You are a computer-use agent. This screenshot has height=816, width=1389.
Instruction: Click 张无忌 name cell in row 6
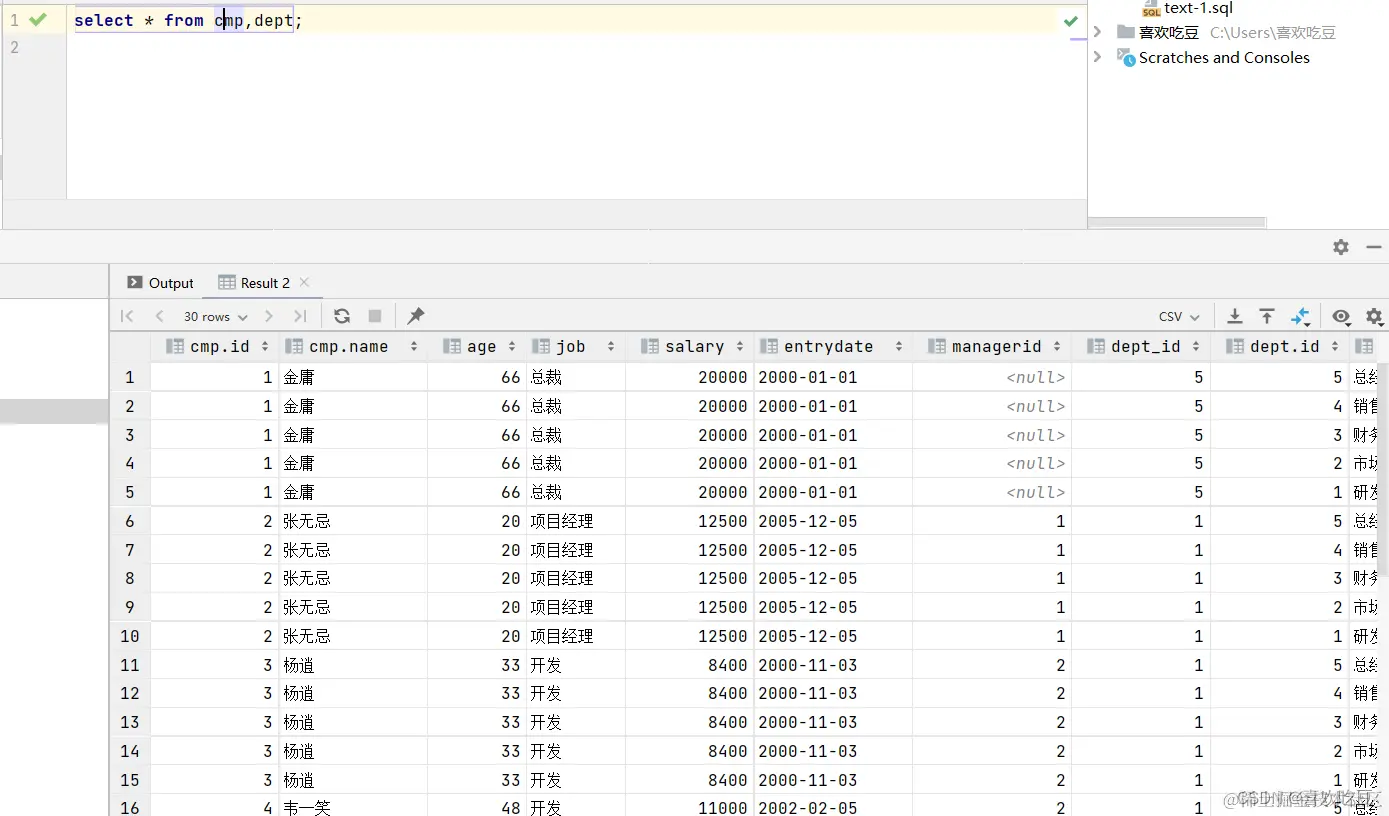353,521
